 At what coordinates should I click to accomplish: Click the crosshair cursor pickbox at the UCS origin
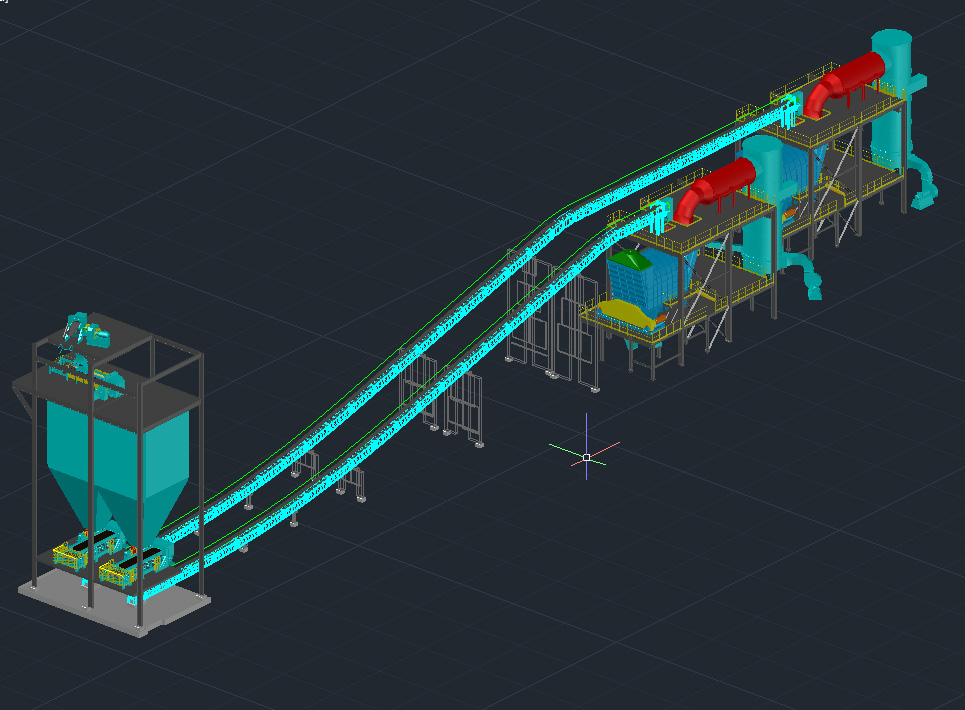(x=586, y=456)
